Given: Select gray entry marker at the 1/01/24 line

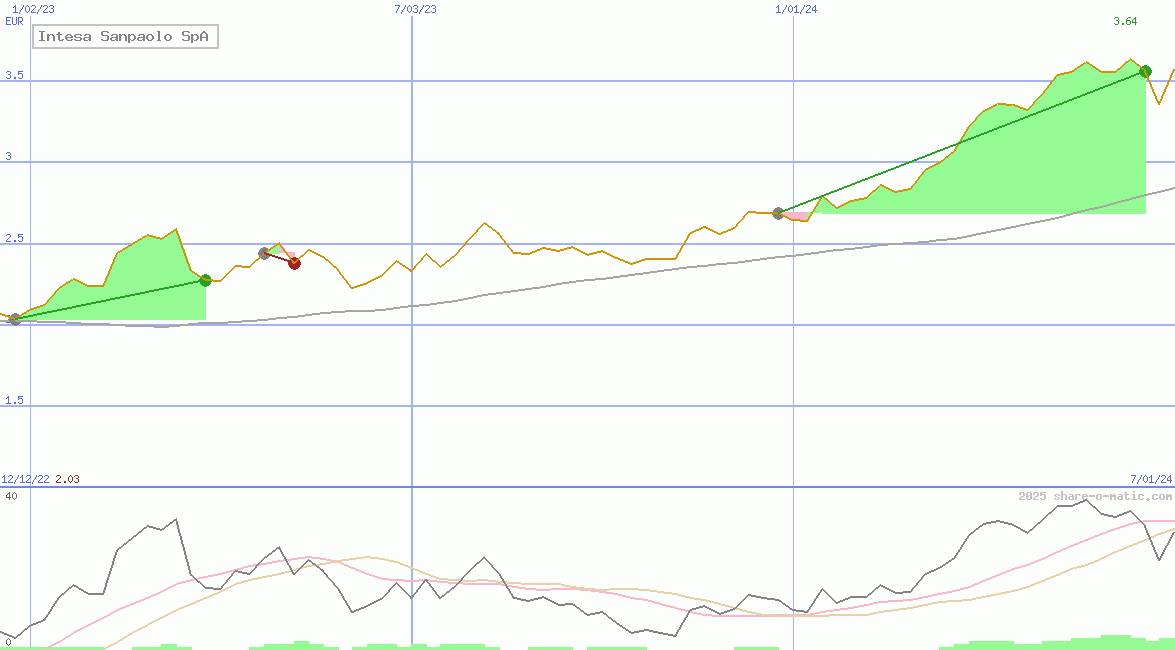Looking at the screenshot, I should coord(778,213).
